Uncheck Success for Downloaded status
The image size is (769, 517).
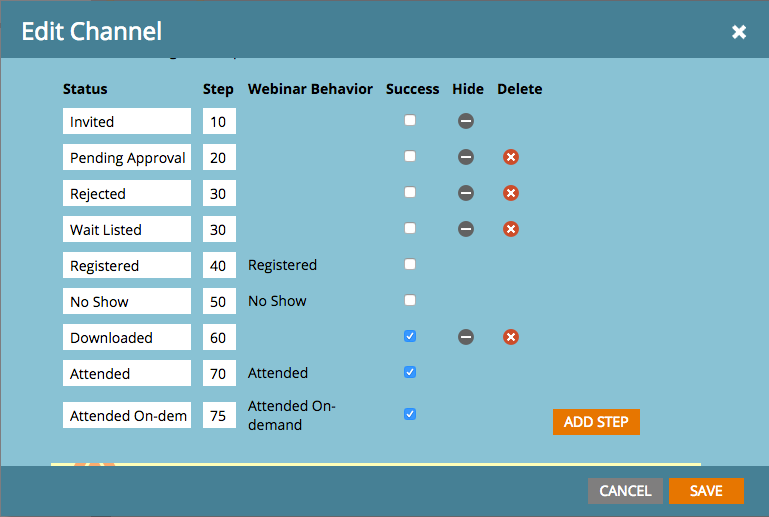pyautogui.click(x=410, y=336)
